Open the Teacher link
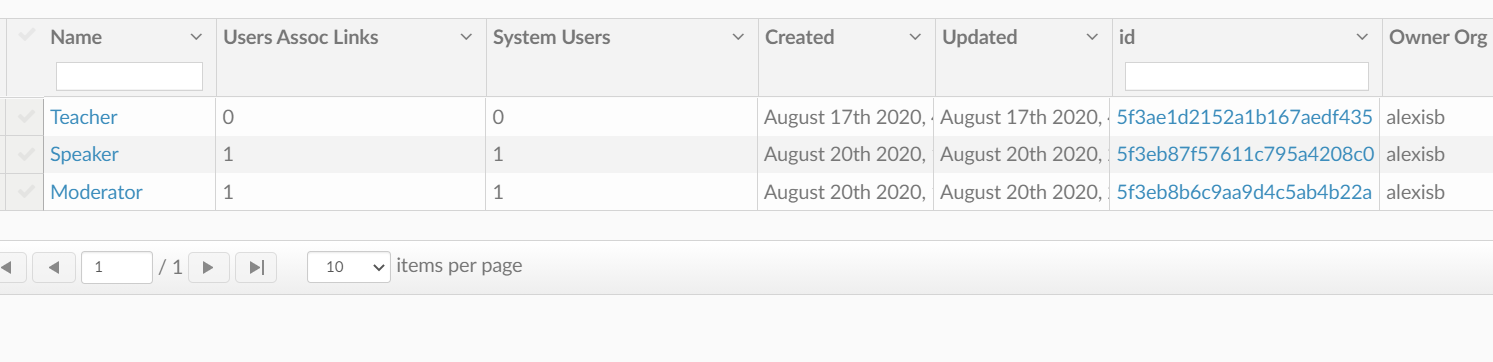 click(84, 117)
